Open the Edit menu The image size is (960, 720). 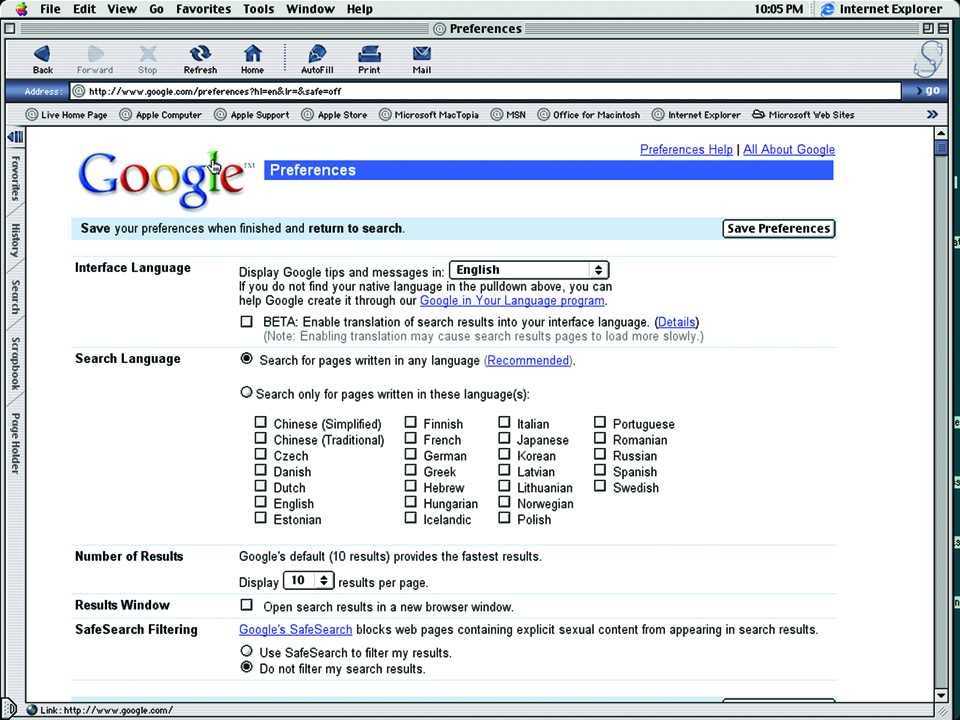[83, 9]
